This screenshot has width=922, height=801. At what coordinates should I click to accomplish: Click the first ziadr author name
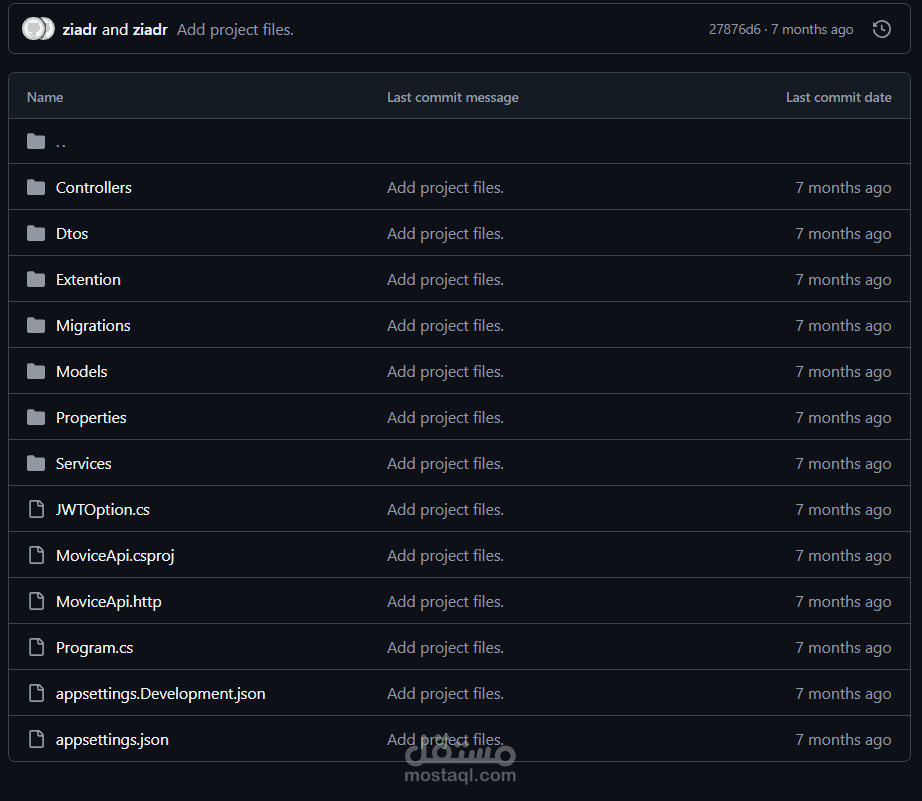(79, 29)
